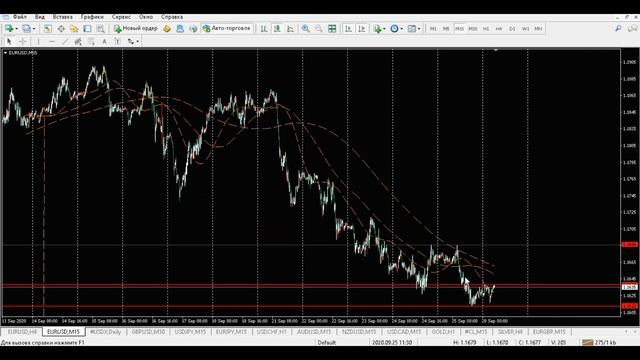Click the zoom in magnifier icon
The image size is (640, 360).
click(305, 29)
